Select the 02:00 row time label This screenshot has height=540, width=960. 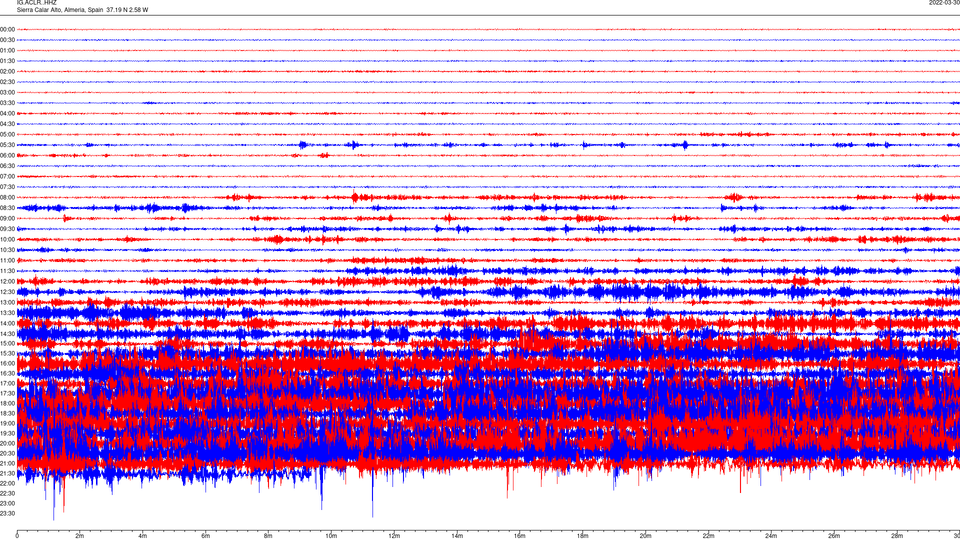[x=7, y=71]
